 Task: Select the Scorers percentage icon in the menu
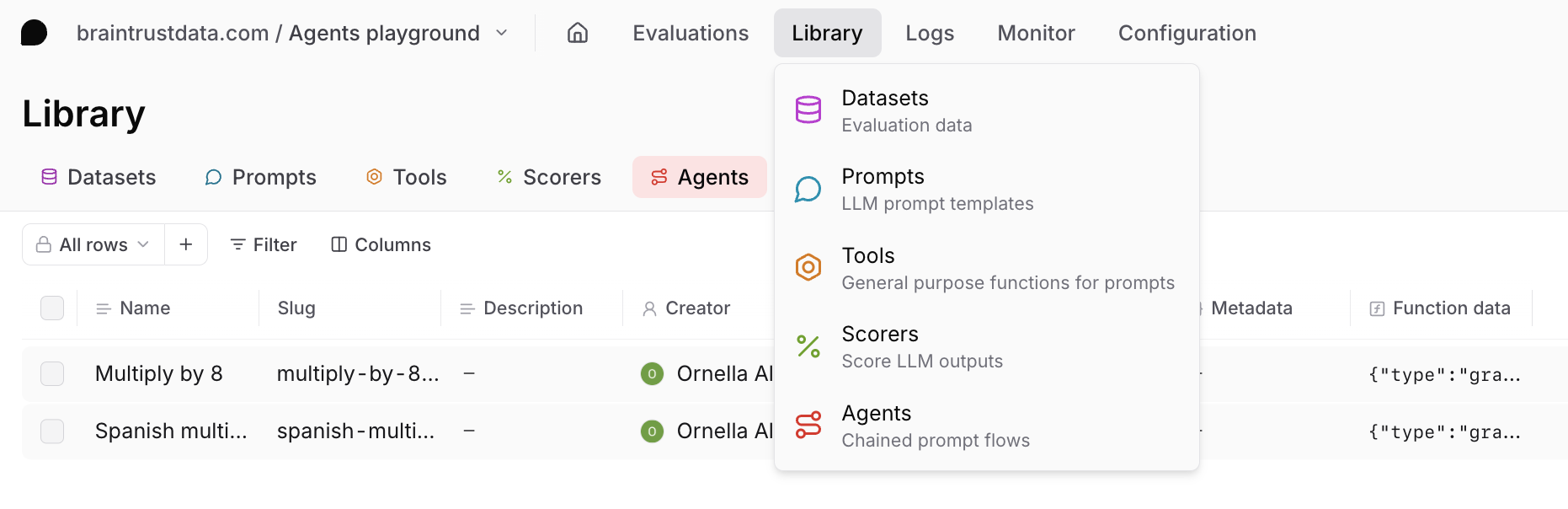[x=808, y=346]
